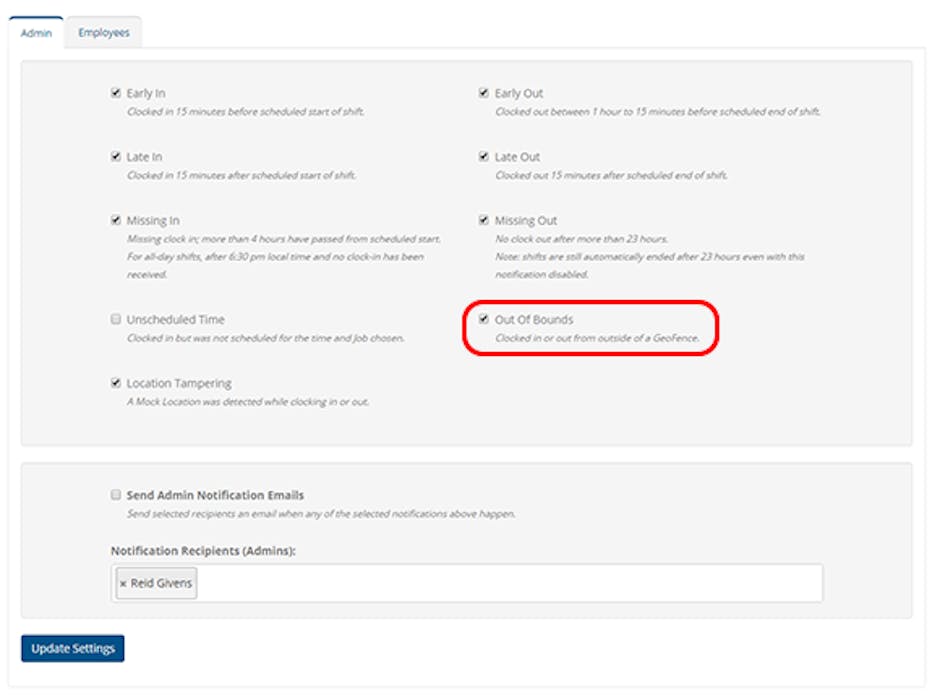The width and height of the screenshot is (940, 700).
Task: Click the 'Notification Recipients (Admins):' heading
Action: click(203, 551)
